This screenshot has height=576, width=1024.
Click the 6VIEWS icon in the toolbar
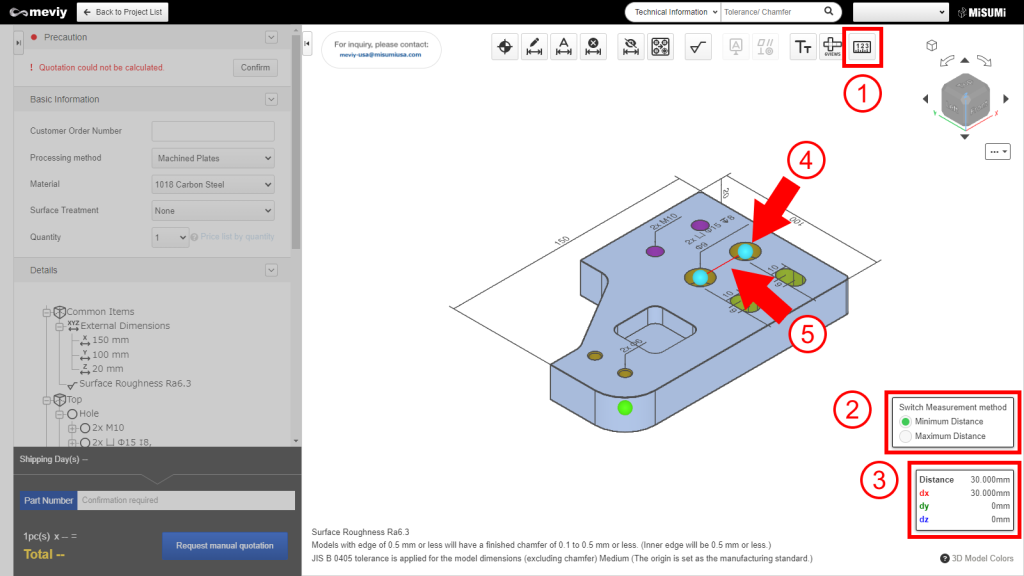(833, 46)
